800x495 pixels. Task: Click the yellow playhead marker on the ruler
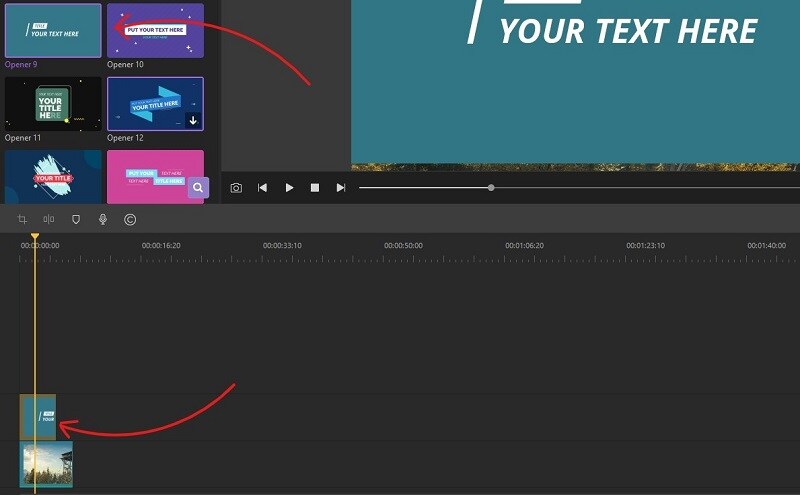click(35, 236)
